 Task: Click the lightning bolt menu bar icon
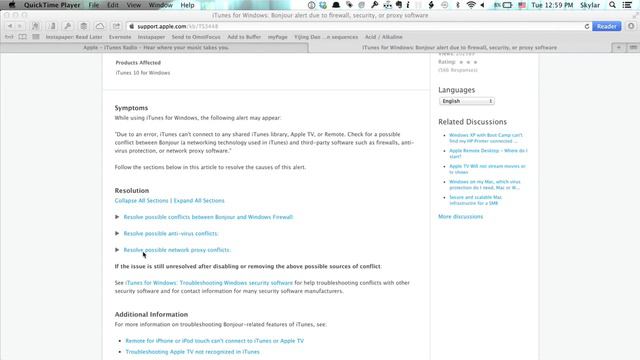[431, 5]
